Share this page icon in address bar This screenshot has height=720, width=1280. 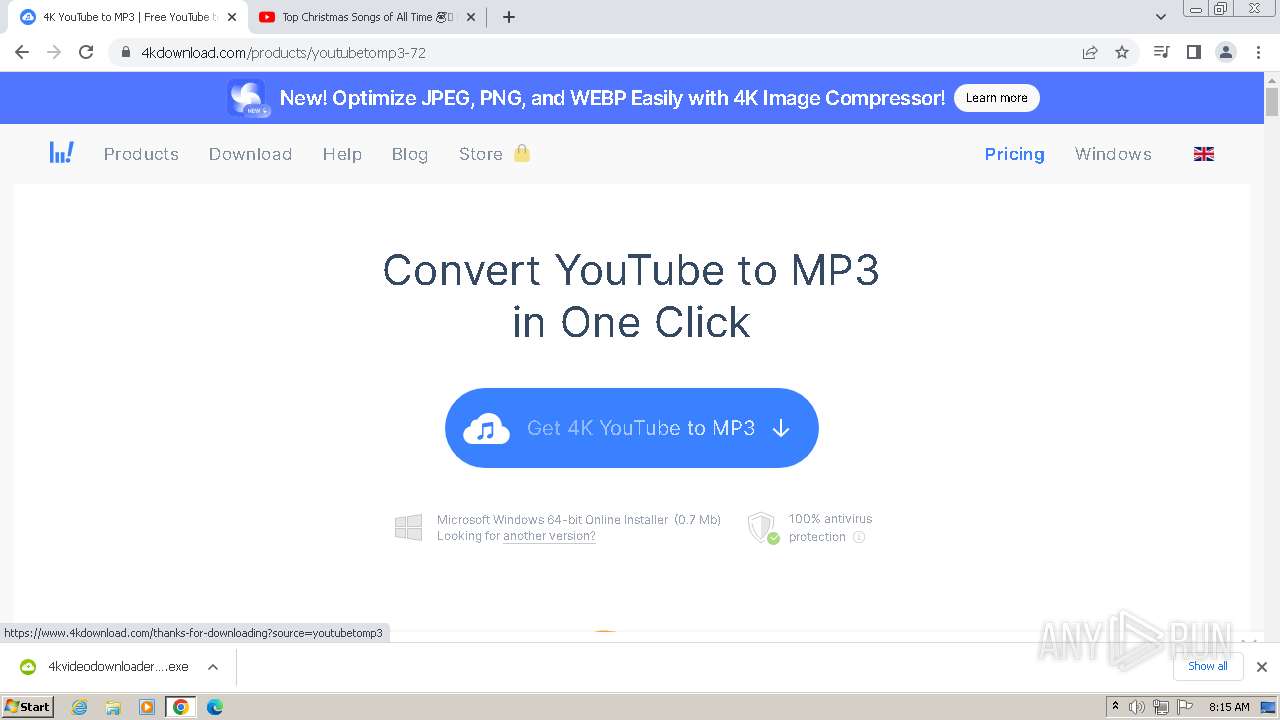[1090, 52]
